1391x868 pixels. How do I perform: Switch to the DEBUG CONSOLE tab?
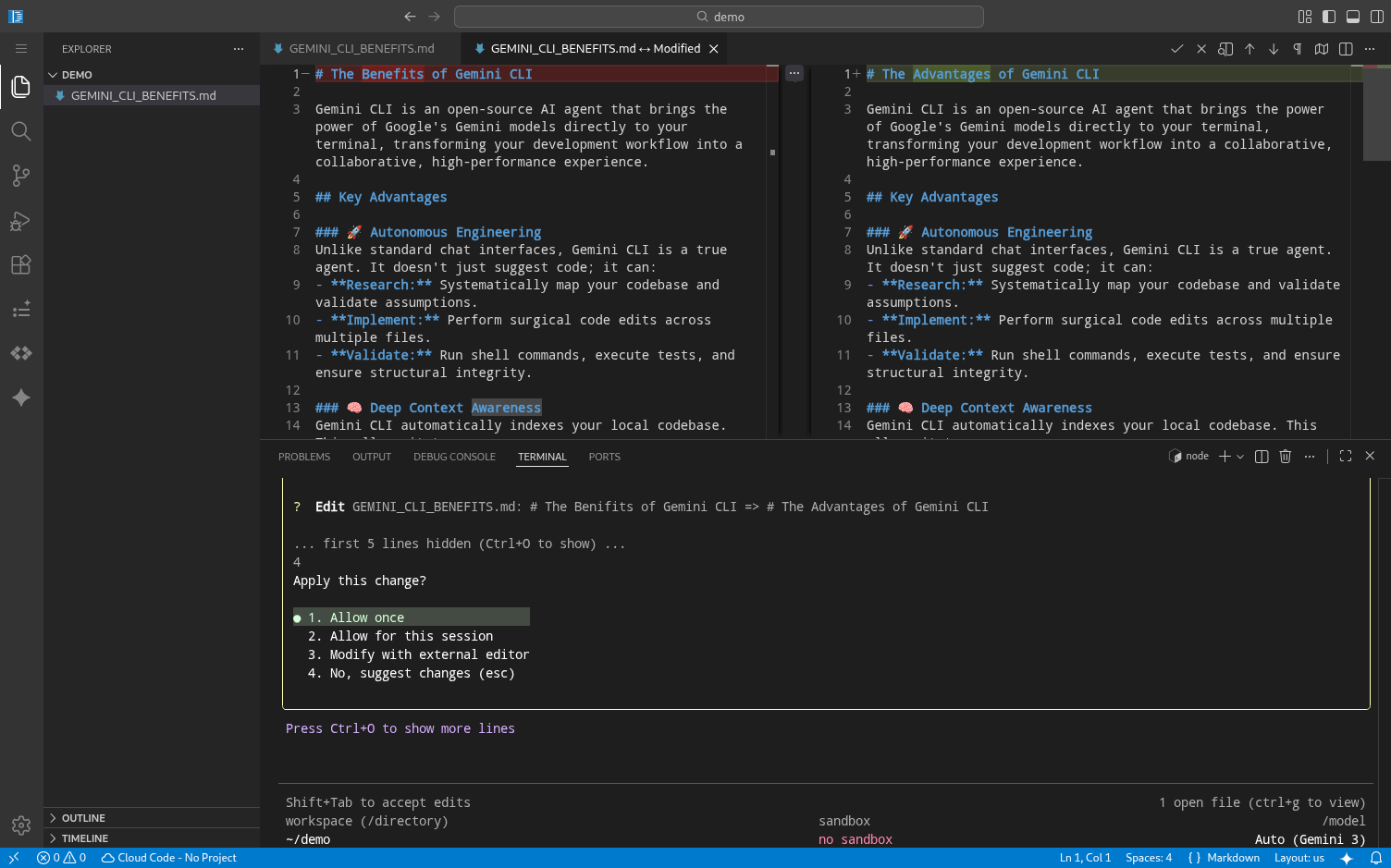click(454, 456)
